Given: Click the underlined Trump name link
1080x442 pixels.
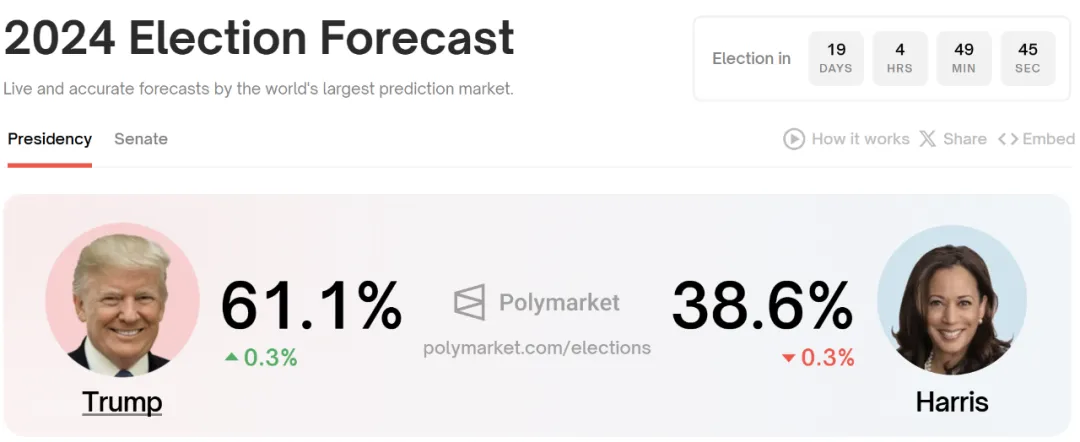Looking at the screenshot, I should [x=122, y=402].
